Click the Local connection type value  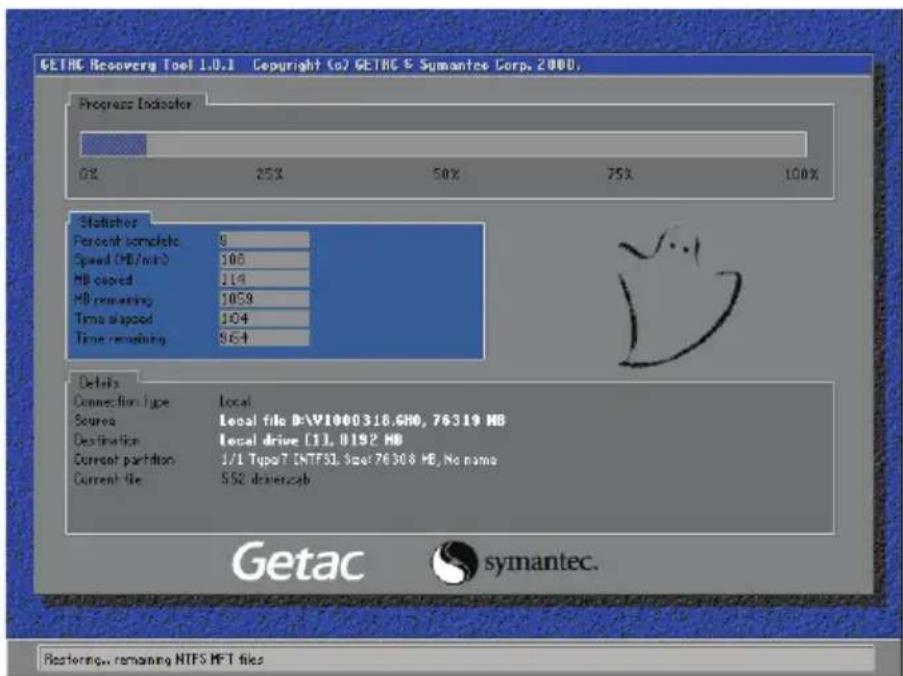tap(235, 401)
